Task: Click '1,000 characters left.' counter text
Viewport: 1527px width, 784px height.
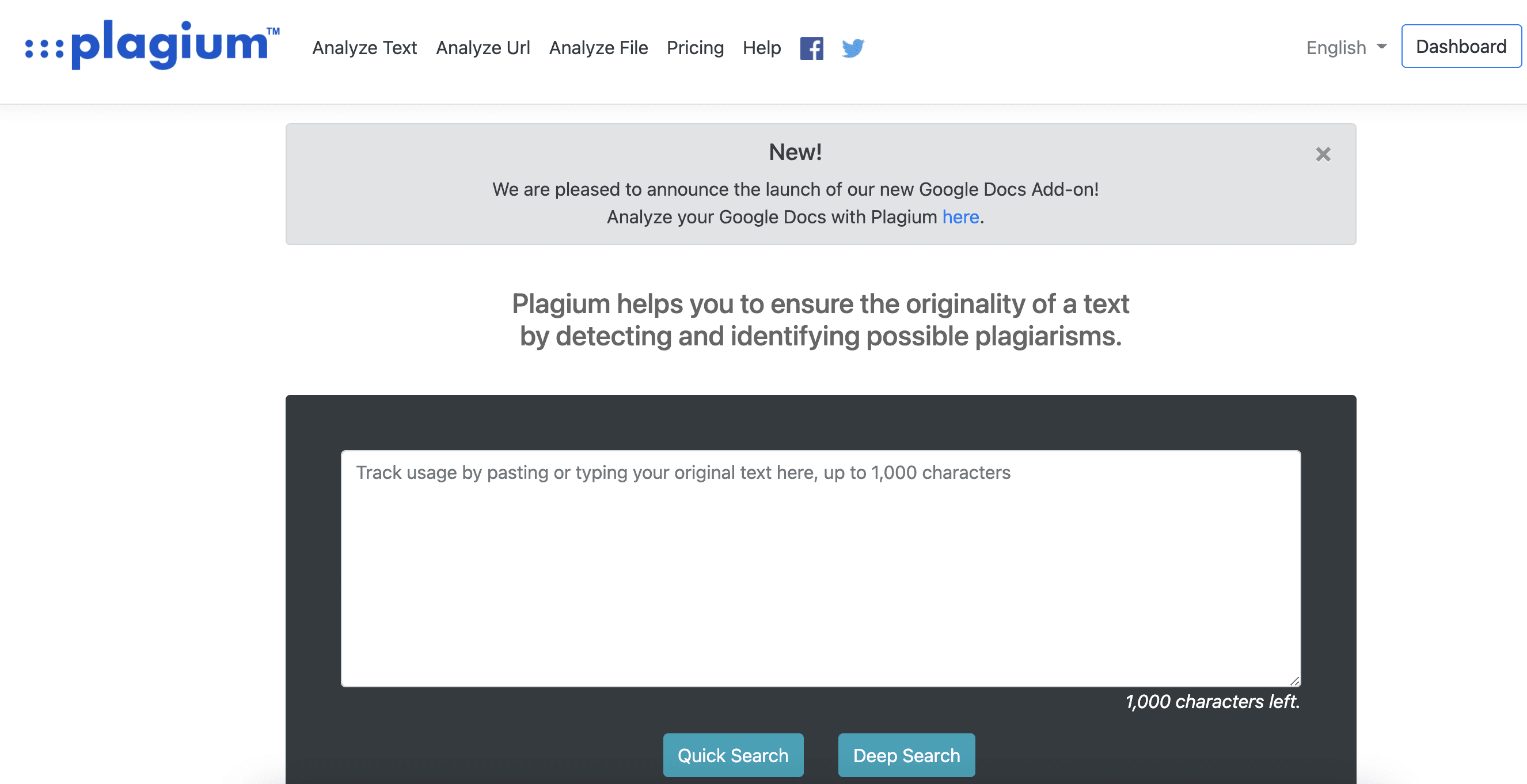Action: (1212, 702)
